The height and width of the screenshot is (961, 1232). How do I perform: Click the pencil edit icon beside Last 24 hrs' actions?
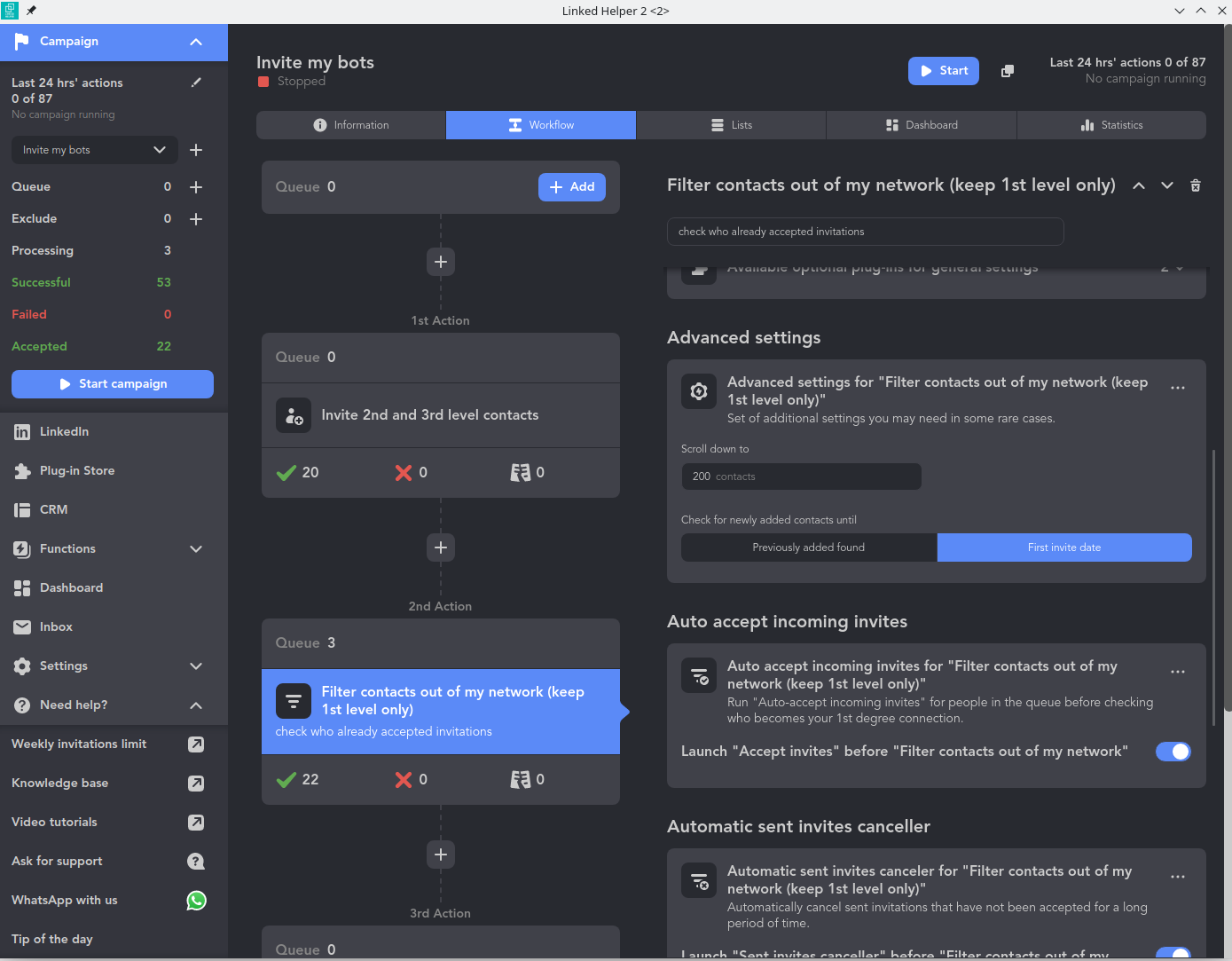(196, 83)
